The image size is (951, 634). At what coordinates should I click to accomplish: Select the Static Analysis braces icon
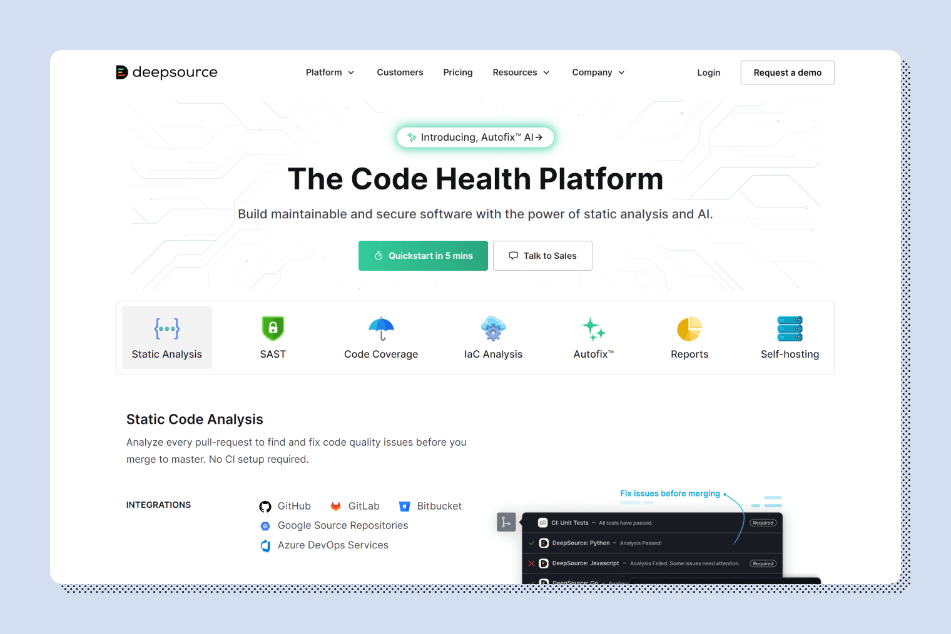(167, 328)
